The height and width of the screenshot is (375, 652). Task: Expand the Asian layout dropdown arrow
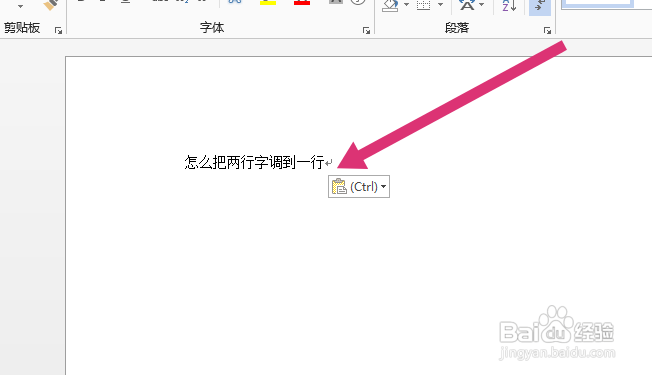click(x=482, y=5)
